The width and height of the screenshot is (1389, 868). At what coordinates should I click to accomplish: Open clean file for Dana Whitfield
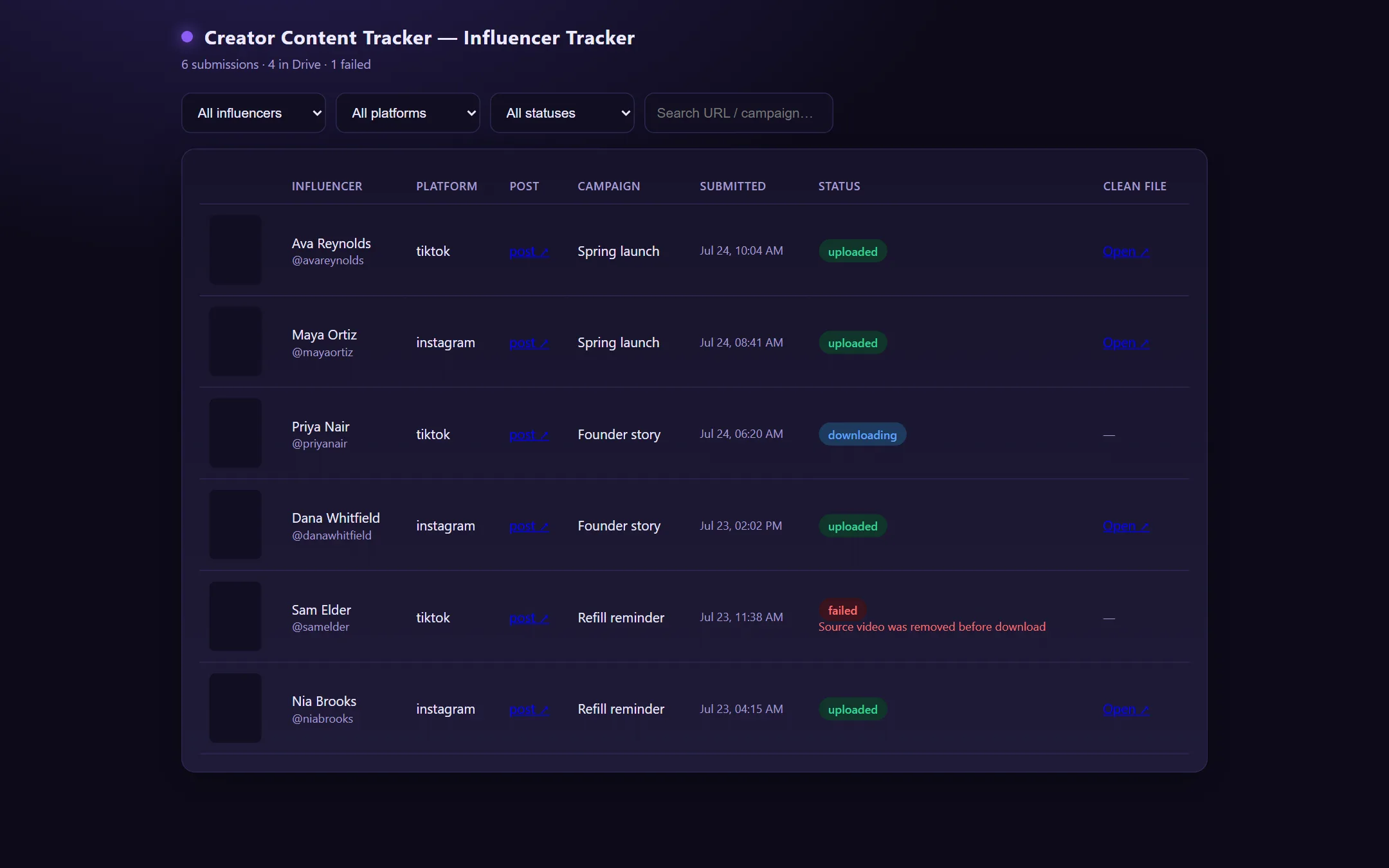click(x=1125, y=526)
